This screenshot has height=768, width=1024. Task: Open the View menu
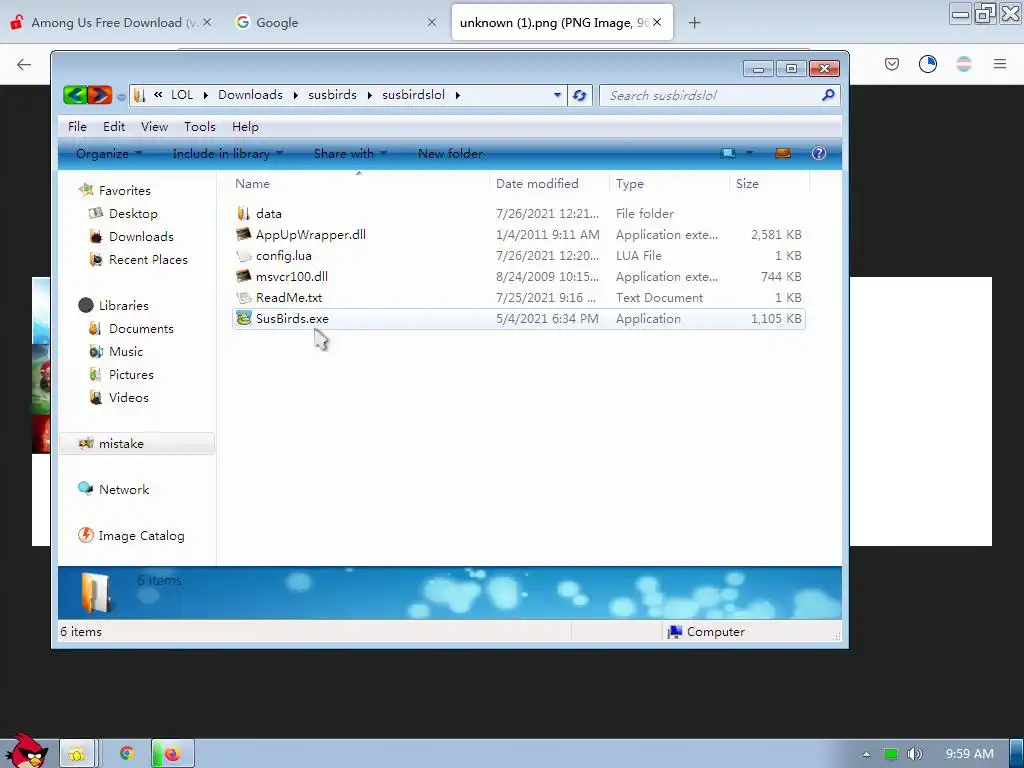pos(154,127)
